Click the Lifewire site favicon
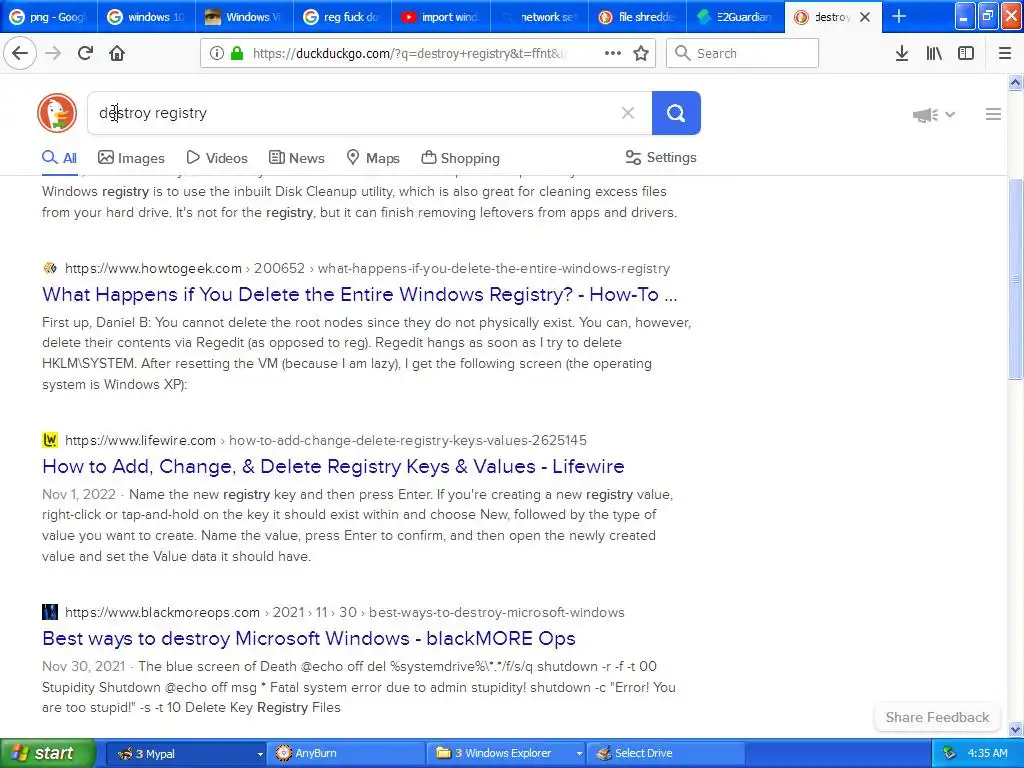Viewport: 1024px width, 768px height. pyautogui.click(x=50, y=440)
